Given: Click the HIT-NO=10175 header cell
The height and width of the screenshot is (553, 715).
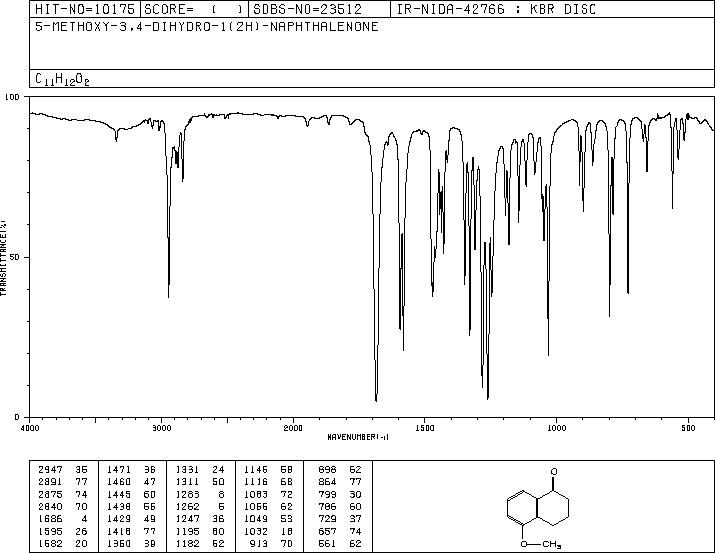Looking at the screenshot, I should [x=85, y=9].
